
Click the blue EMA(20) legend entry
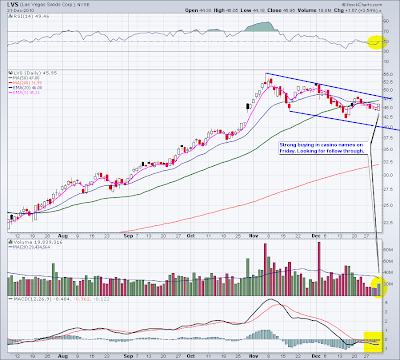pyautogui.click(x=25, y=88)
